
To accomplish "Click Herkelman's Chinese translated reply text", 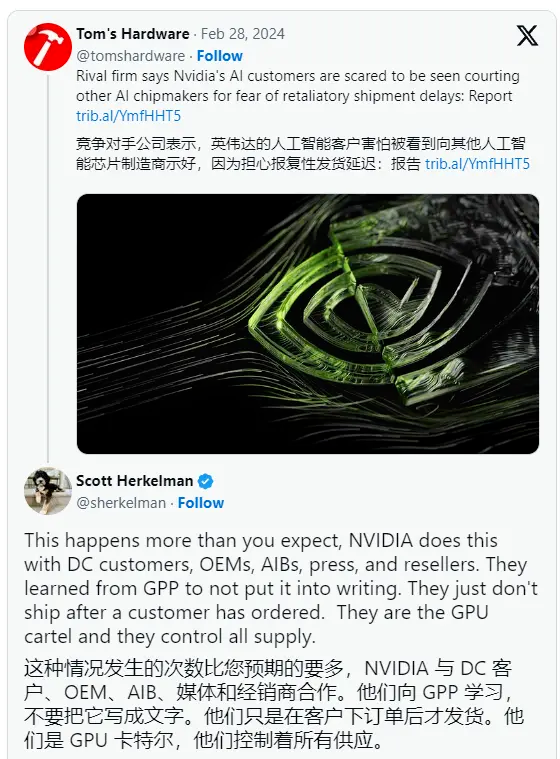I will point(274,704).
